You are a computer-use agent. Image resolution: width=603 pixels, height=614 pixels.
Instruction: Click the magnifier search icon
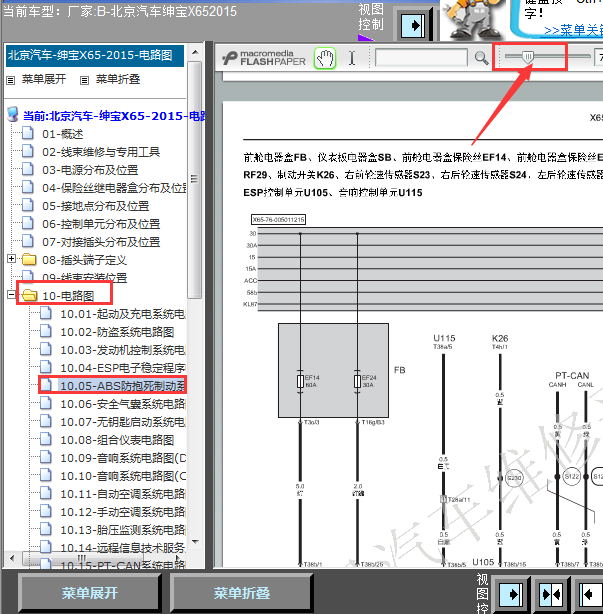pos(481,58)
